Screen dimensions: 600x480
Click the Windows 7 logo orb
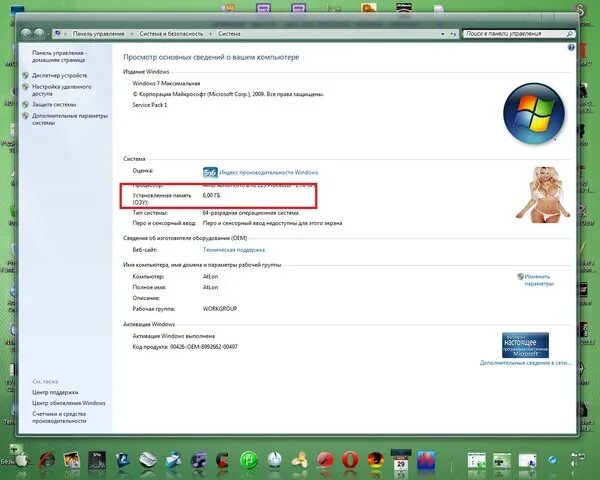pos(534,113)
